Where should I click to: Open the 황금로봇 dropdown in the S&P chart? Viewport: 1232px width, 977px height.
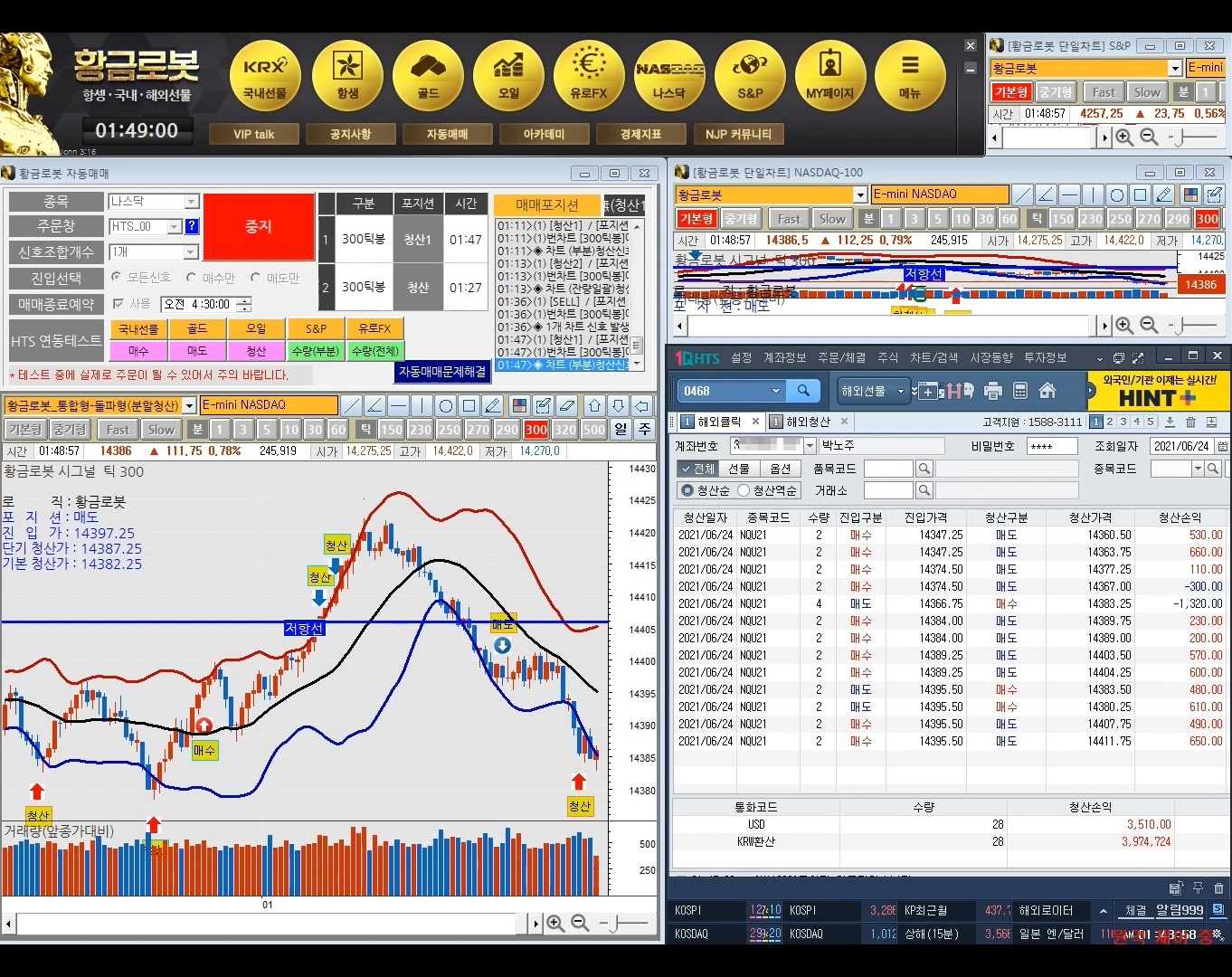coord(1174,68)
